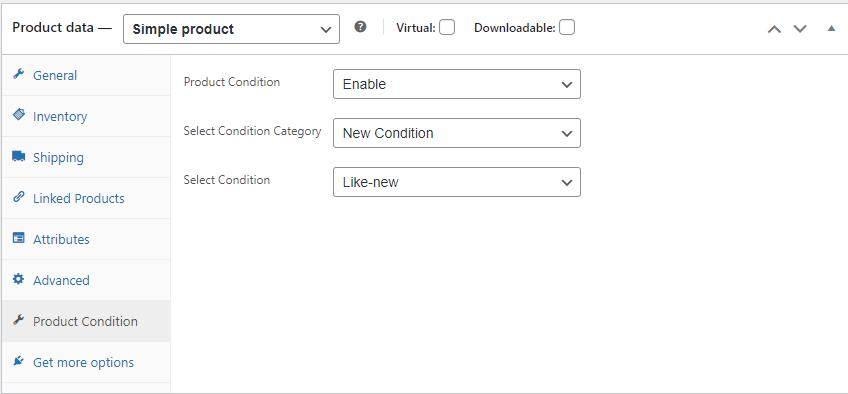This screenshot has width=848, height=394.
Task: Open the Linked Products tab
Action: click(86, 198)
